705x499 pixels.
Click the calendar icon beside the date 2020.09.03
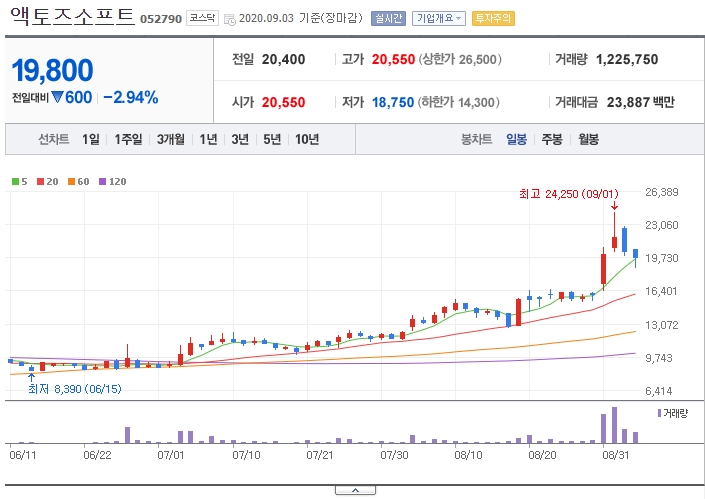pos(229,19)
